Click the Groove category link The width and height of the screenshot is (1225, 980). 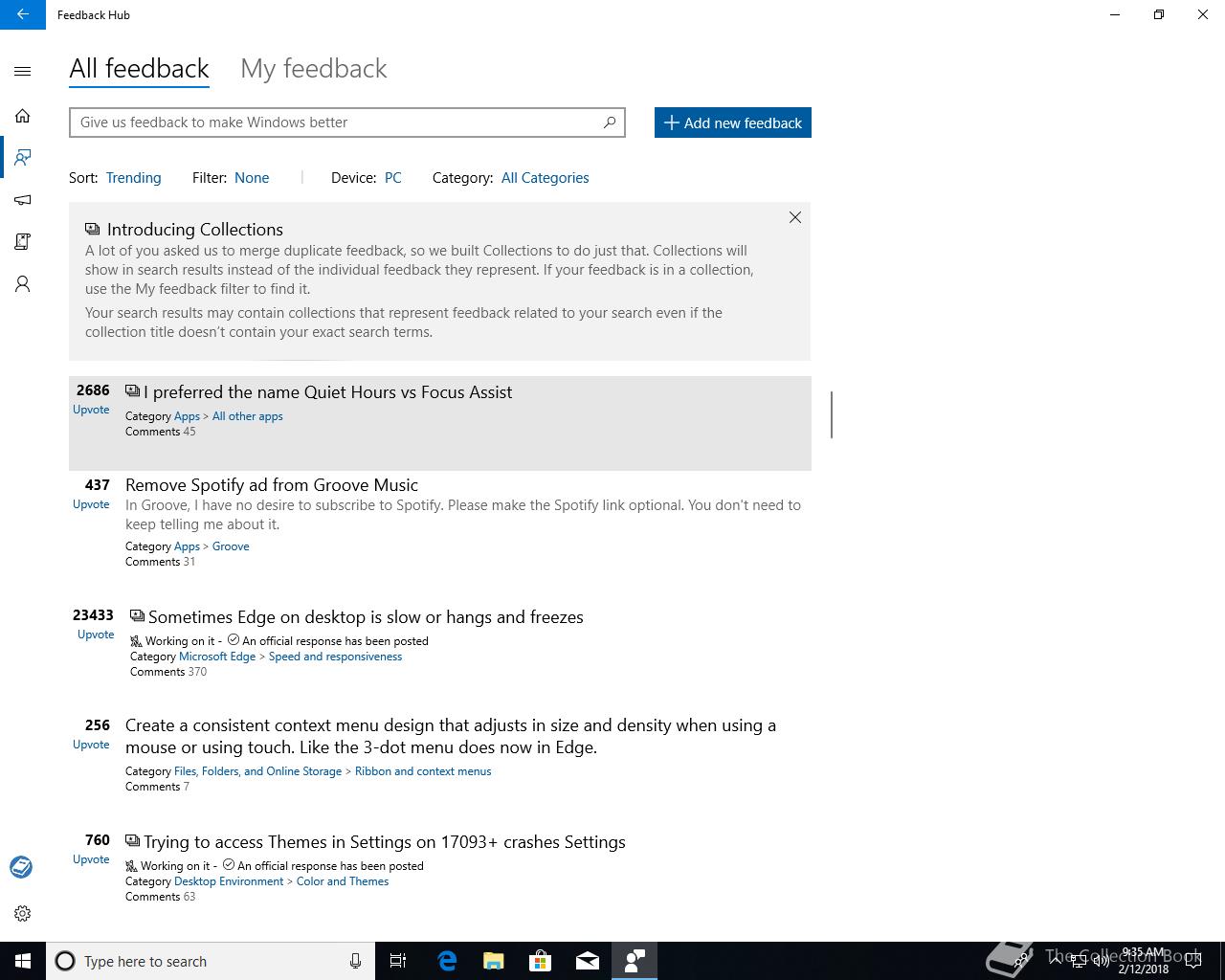(x=231, y=546)
